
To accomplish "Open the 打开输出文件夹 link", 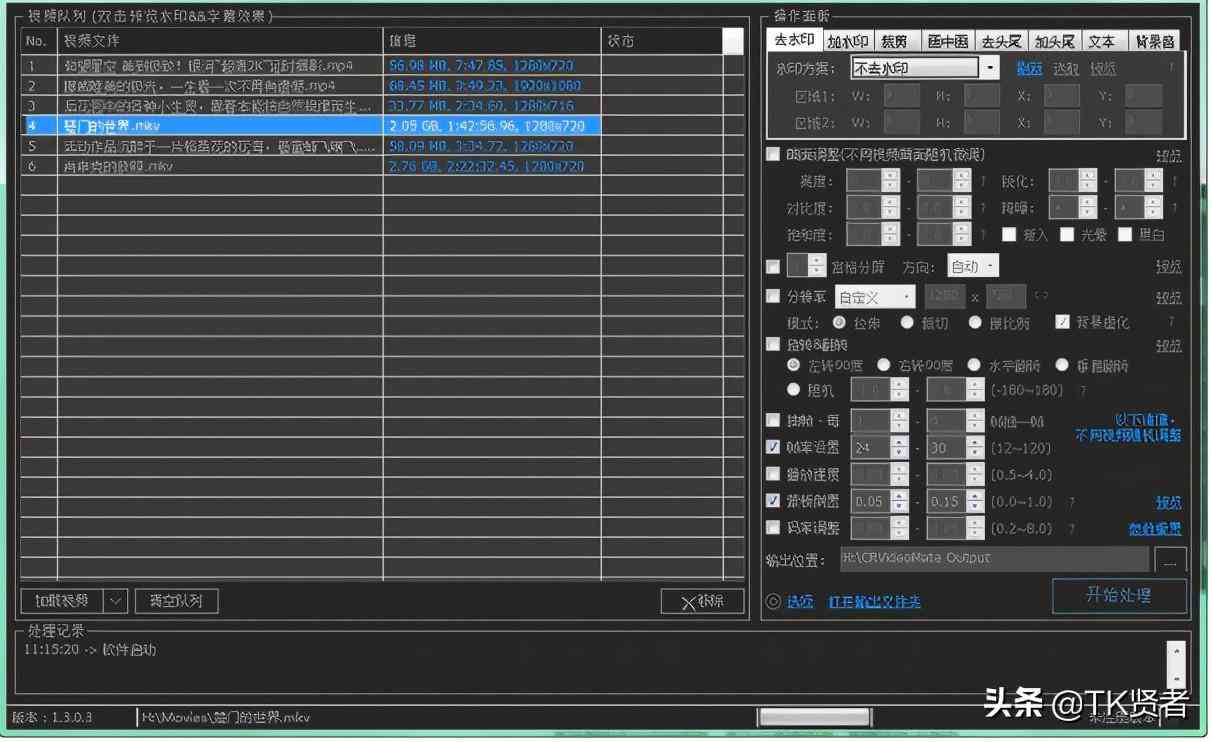I will tap(874, 602).
